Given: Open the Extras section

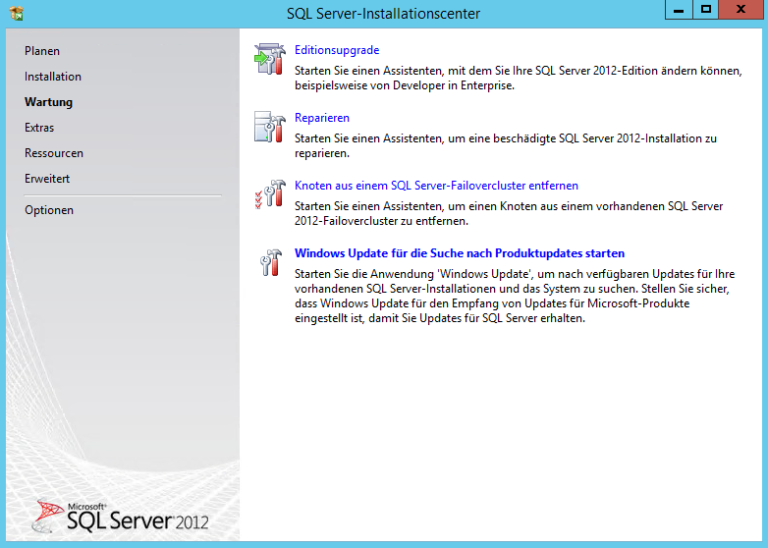Looking at the screenshot, I should pyautogui.click(x=39, y=127).
